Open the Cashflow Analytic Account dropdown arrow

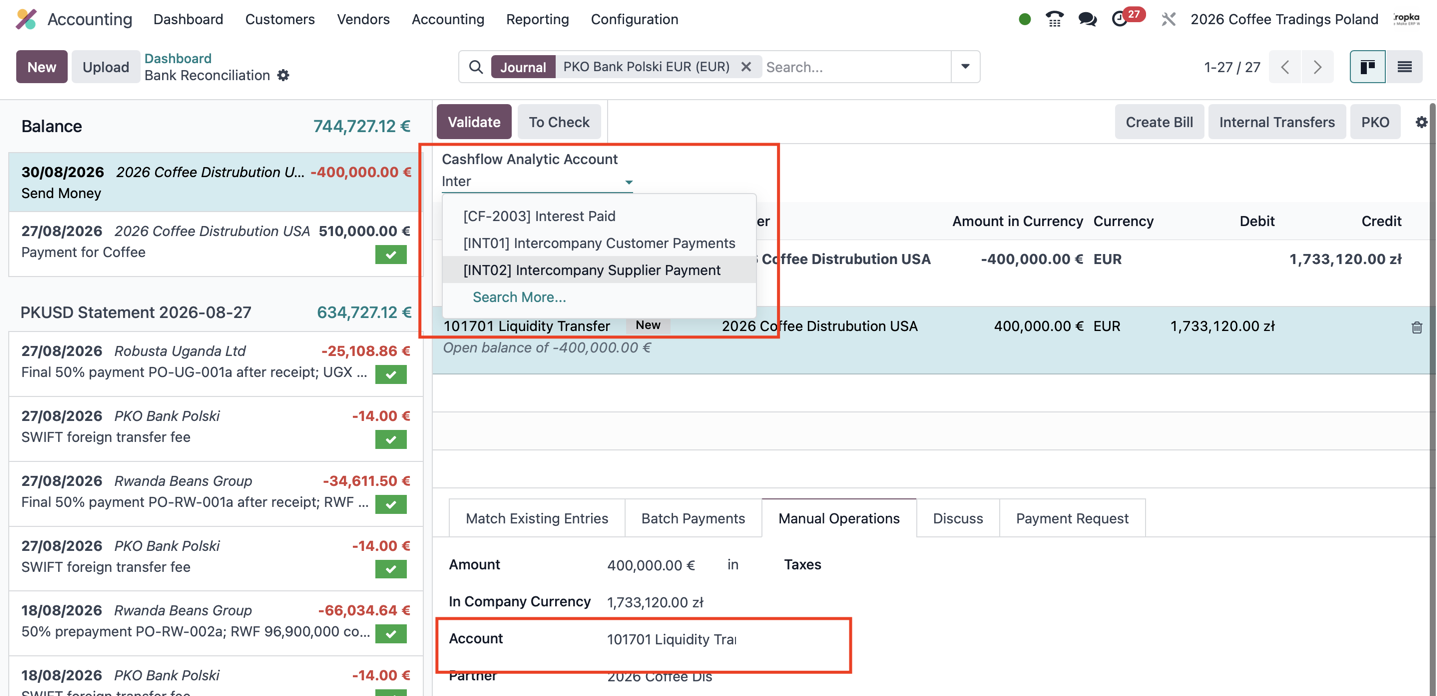click(x=628, y=182)
